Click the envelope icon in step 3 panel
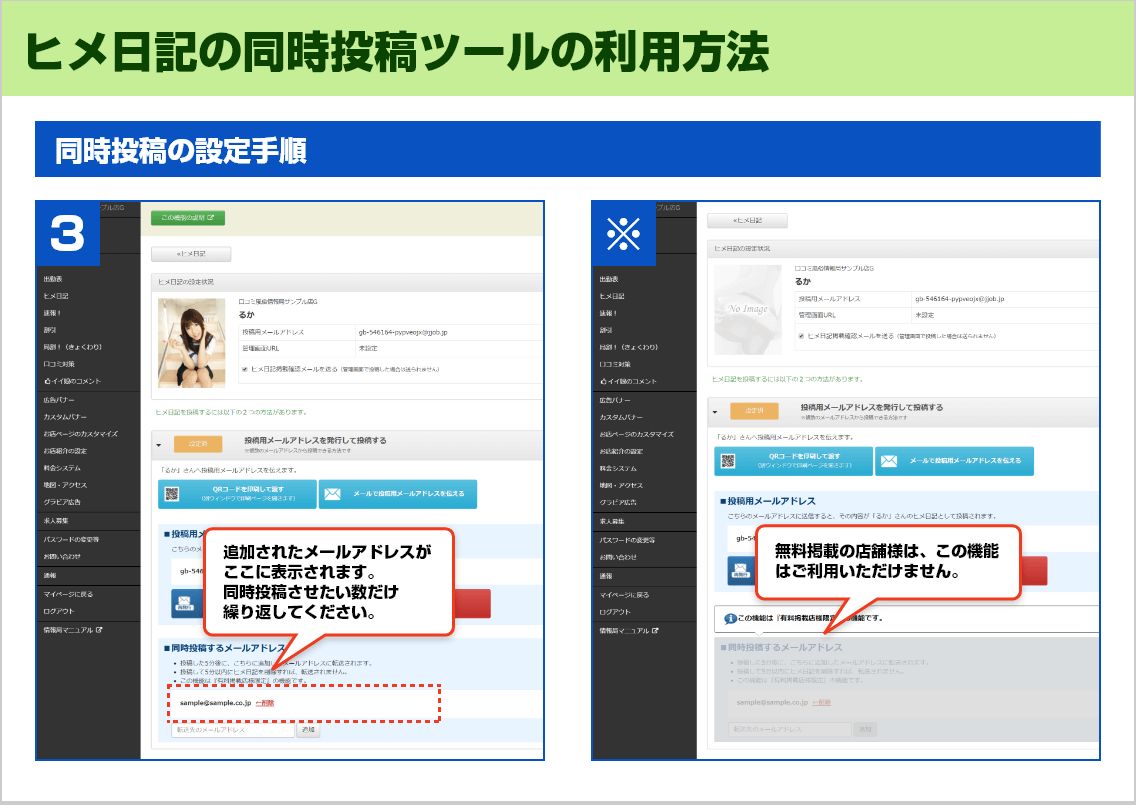Image resolution: width=1136 pixels, height=805 pixels. 332,494
